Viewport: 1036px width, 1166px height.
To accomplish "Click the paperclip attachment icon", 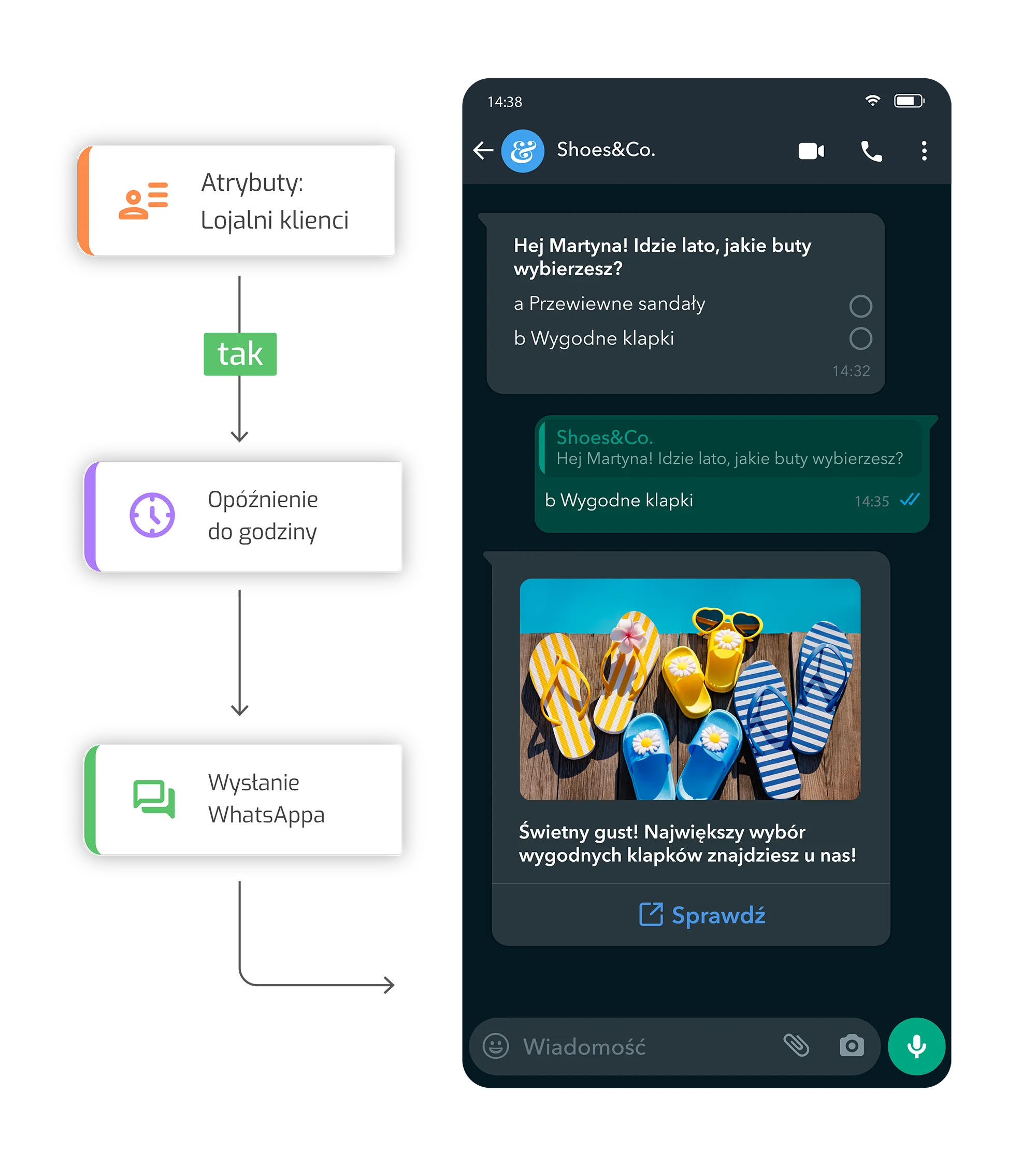I will (796, 1045).
